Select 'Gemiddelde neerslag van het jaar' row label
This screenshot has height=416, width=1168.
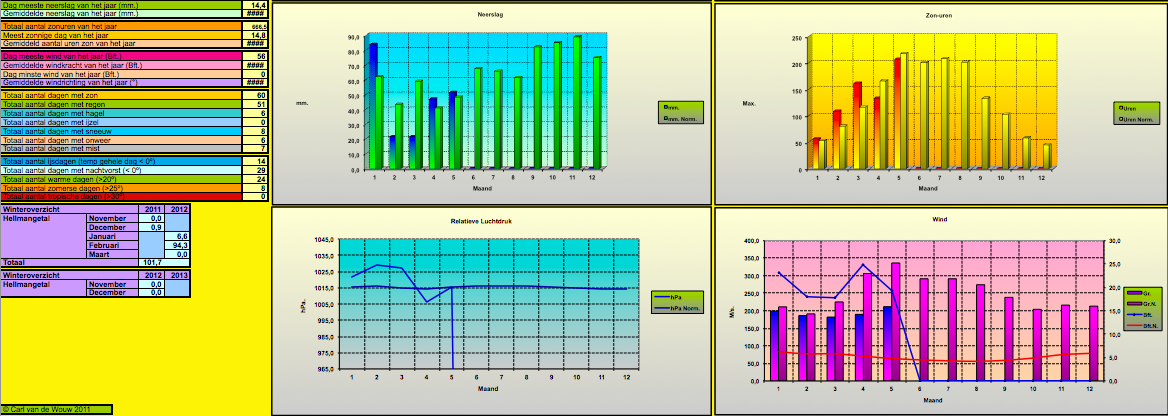pyautogui.click(x=121, y=13)
